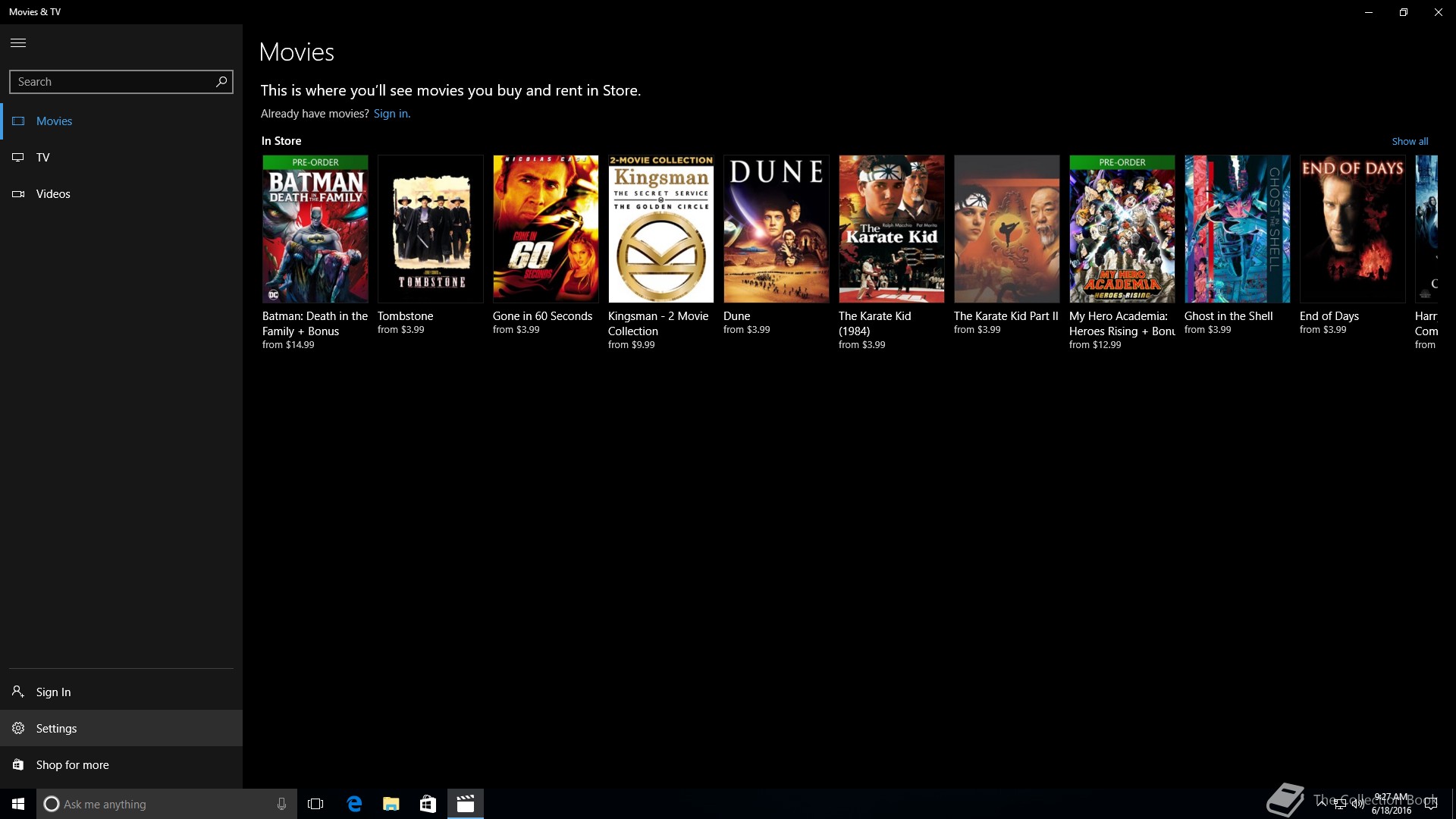
Task: Open Microsoft Edge from taskbar
Action: pos(354,804)
